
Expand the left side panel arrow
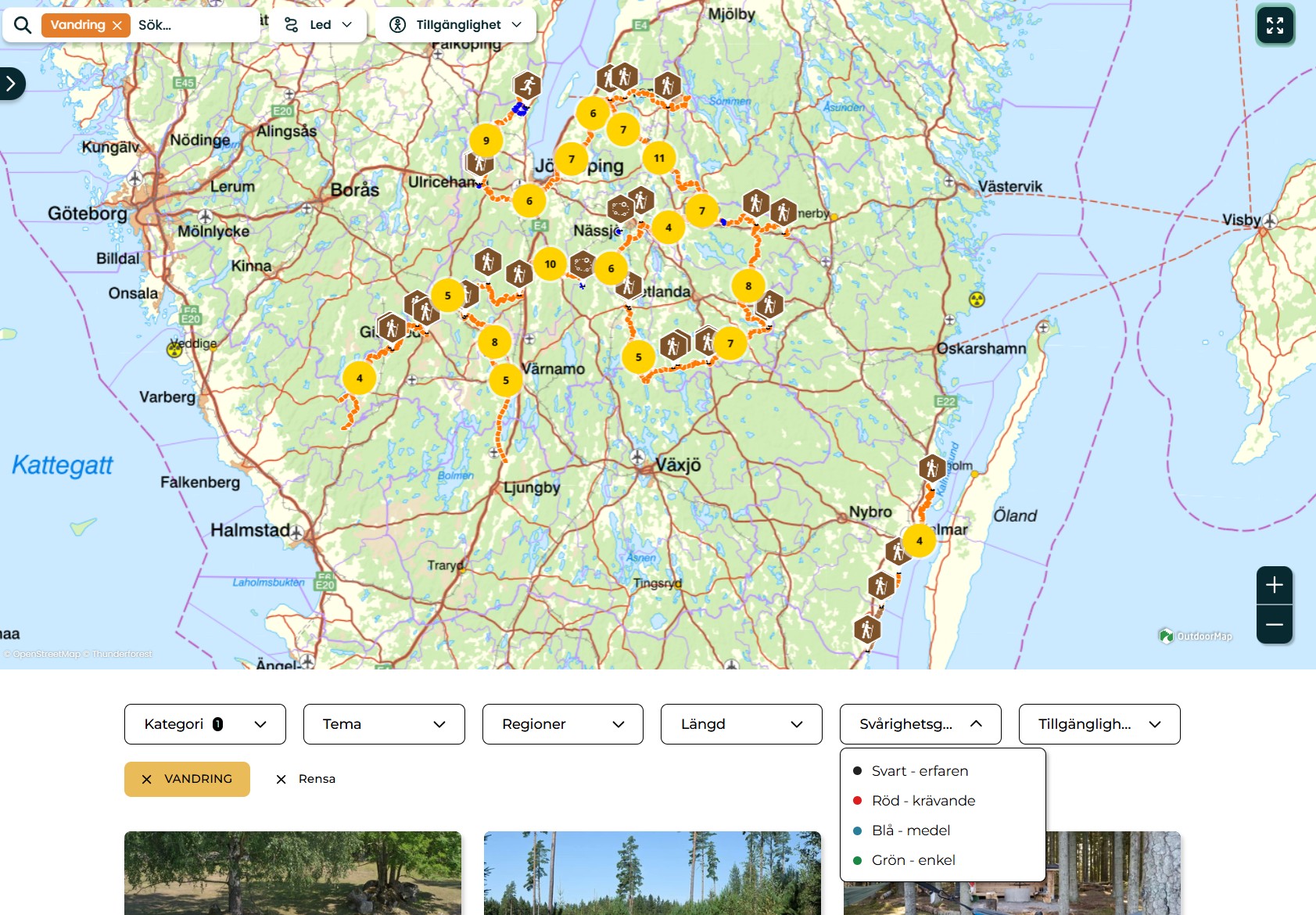click(11, 84)
